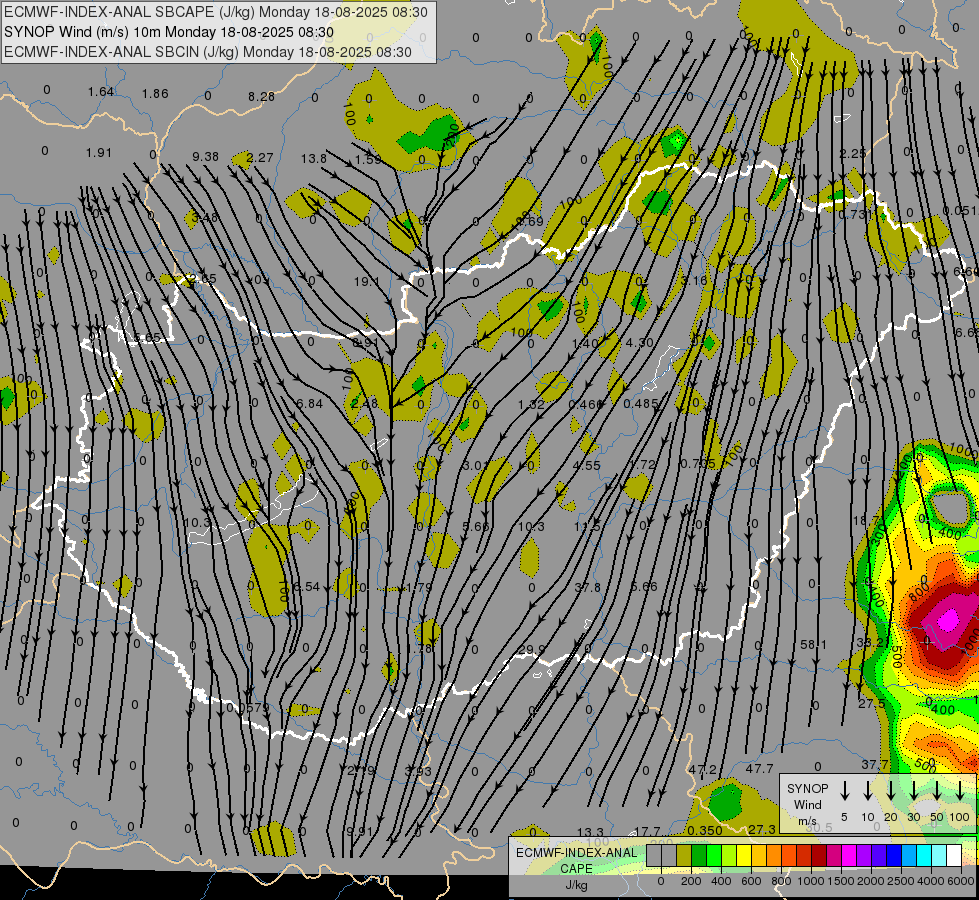Screen dimensions: 979x900
Task: Pick the white swatch ending the CAPE legend
Action: pos(953,856)
